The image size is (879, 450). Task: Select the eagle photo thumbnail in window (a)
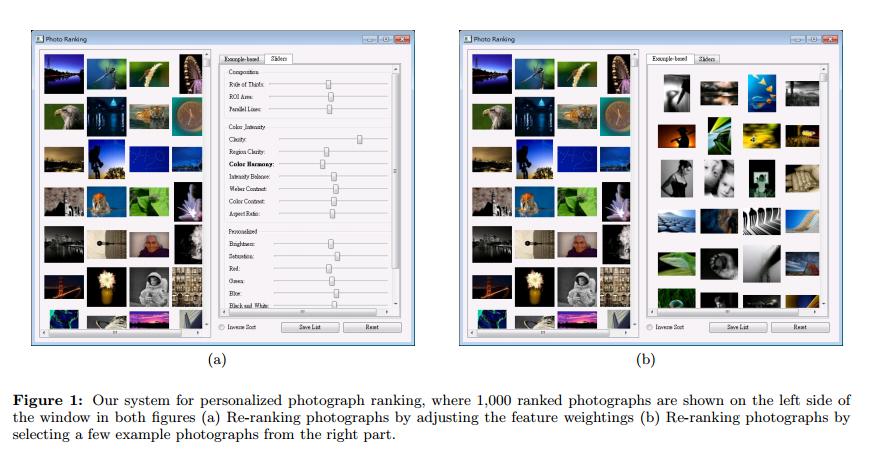[63, 116]
